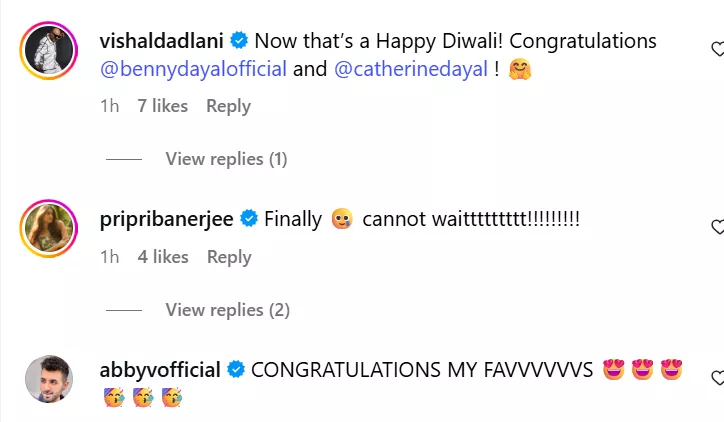View the 7 likes on vishaldadlani's comment

163,106
